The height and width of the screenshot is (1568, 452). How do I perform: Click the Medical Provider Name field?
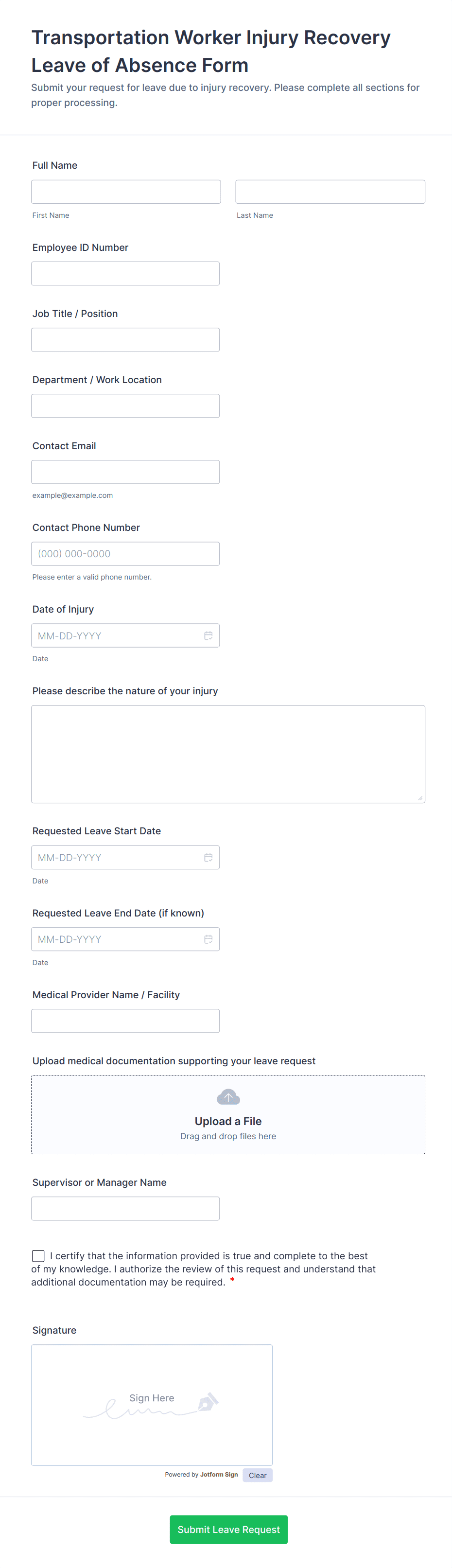coord(125,1021)
